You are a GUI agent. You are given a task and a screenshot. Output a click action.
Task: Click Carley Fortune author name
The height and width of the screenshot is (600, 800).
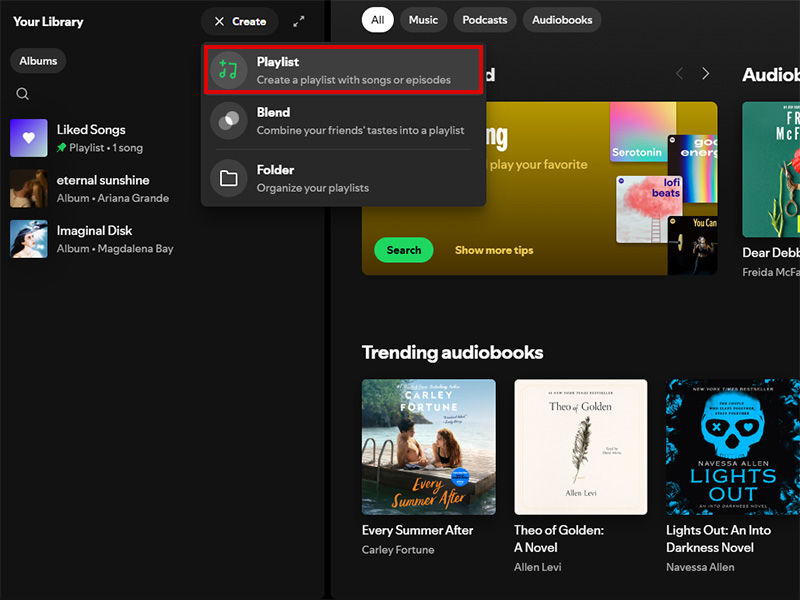pos(398,549)
